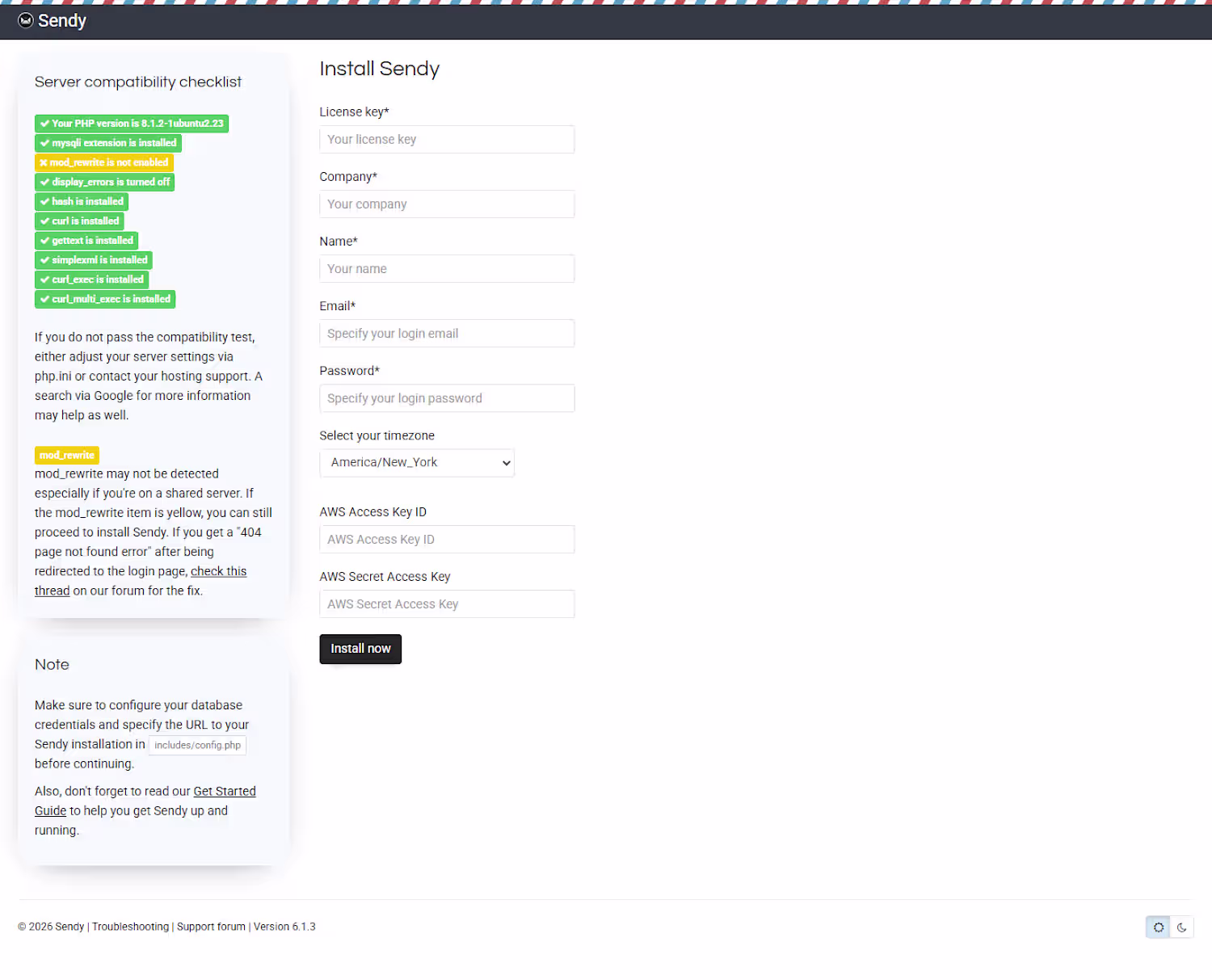Click the yellow mod_rewrite label above the explanation
This screenshot has height=980, width=1212.
[67, 455]
